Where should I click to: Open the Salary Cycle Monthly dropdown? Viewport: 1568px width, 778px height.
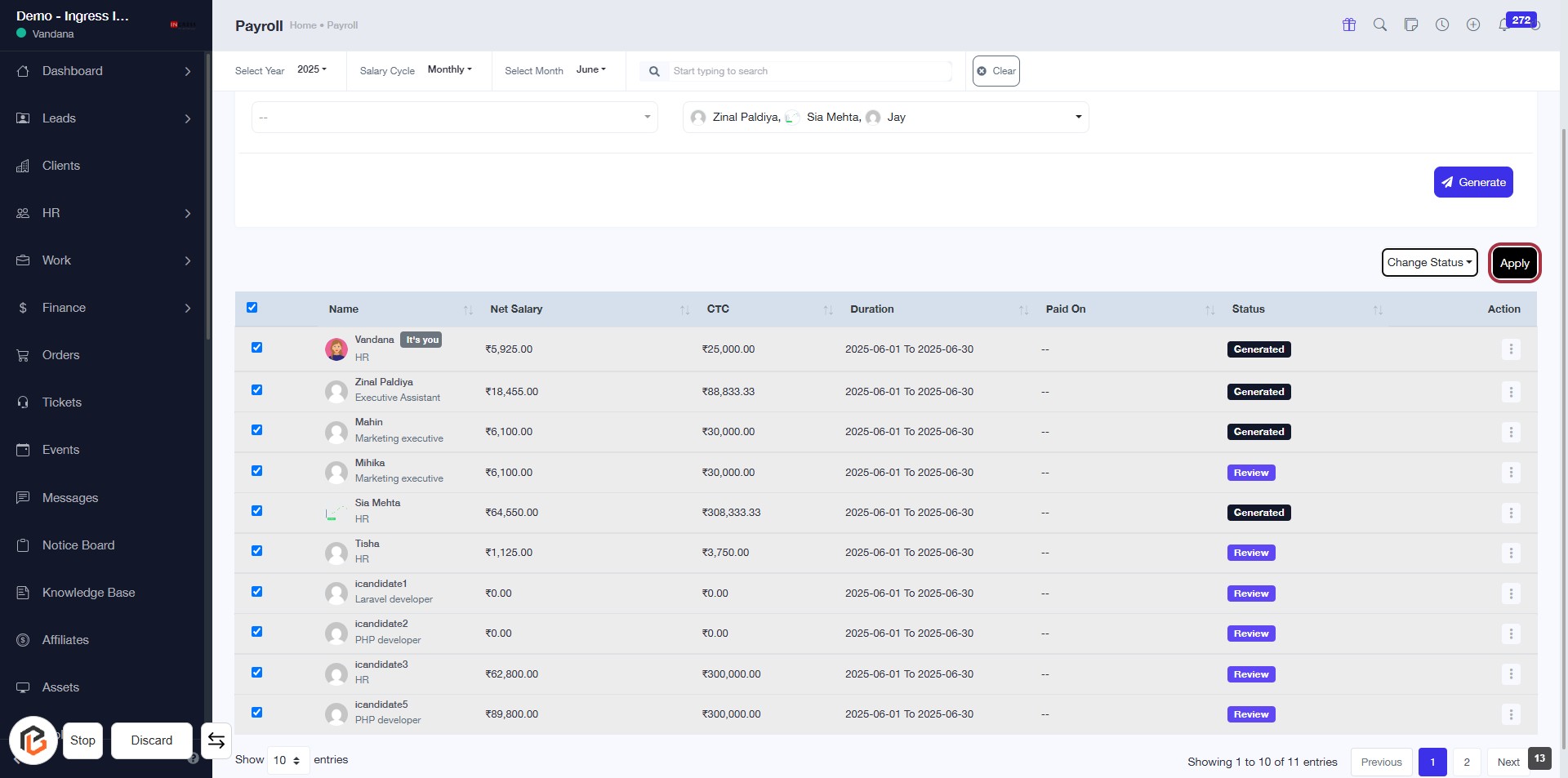point(449,70)
